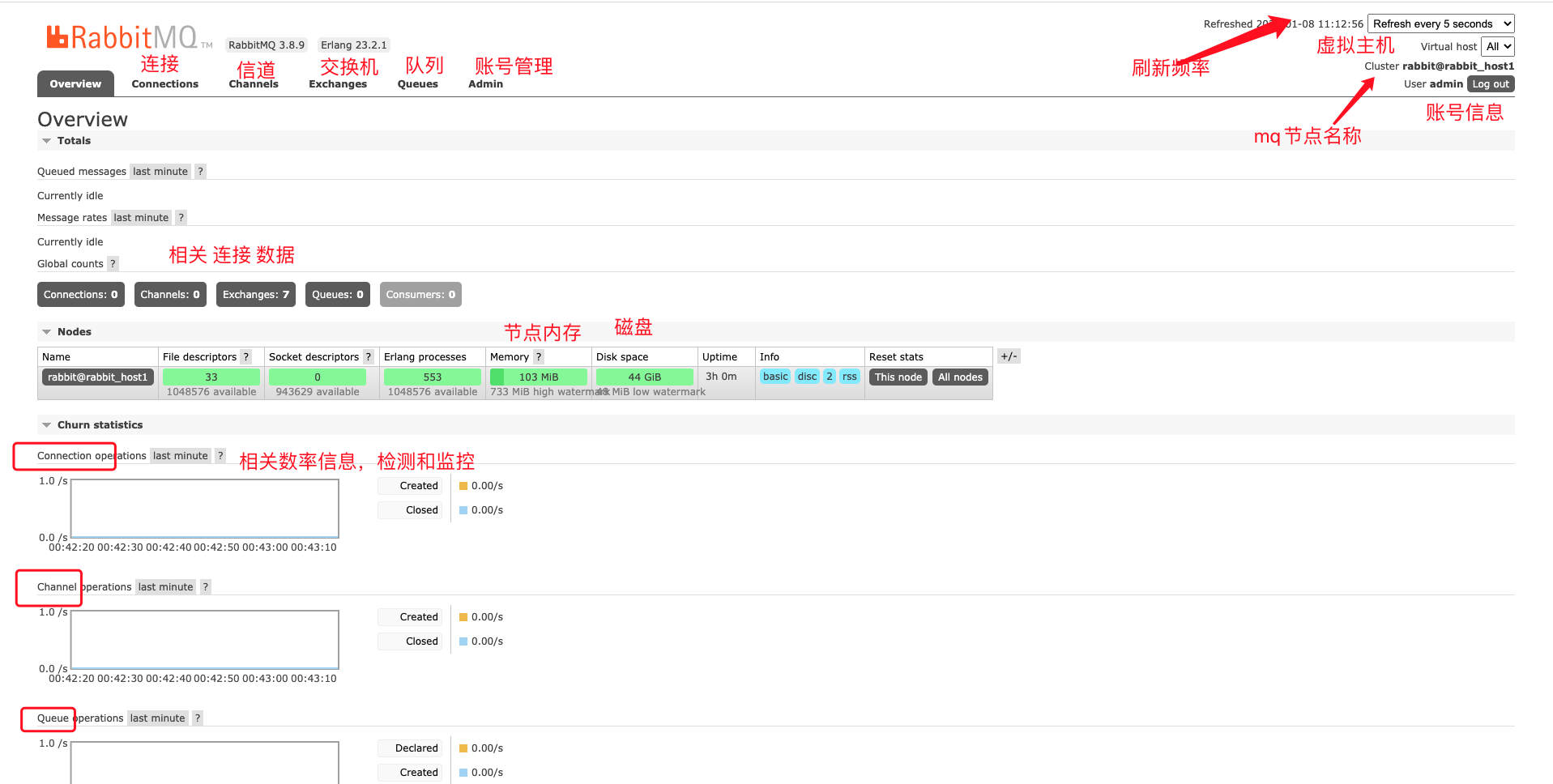Open help for Queue operations

pyautogui.click(x=198, y=718)
